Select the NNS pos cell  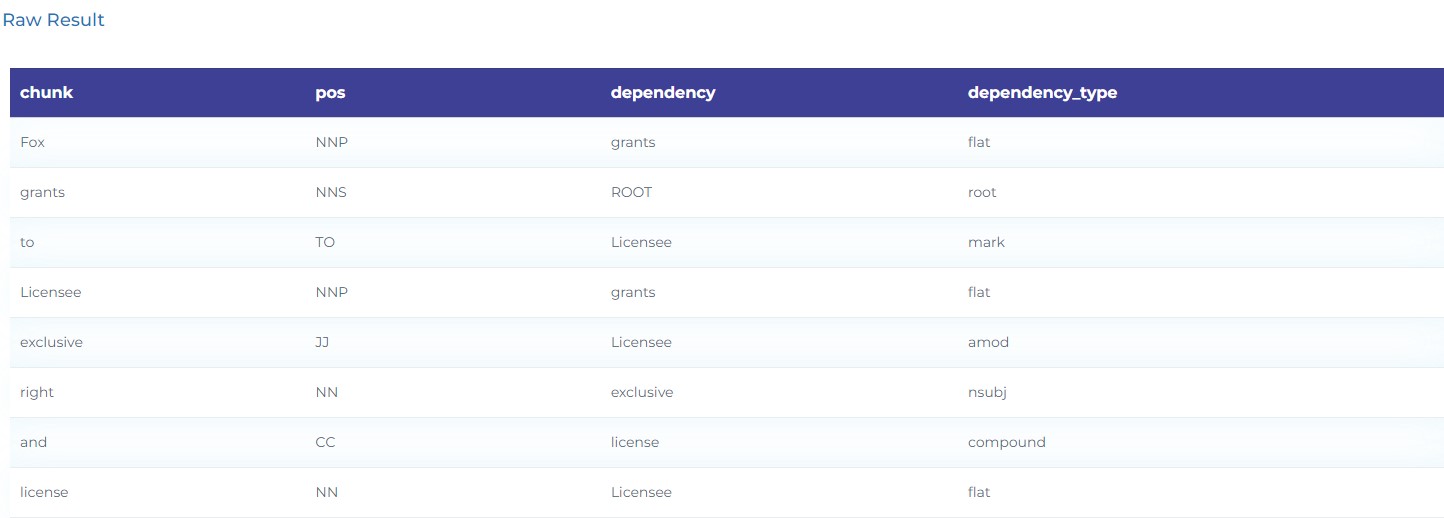pos(331,192)
